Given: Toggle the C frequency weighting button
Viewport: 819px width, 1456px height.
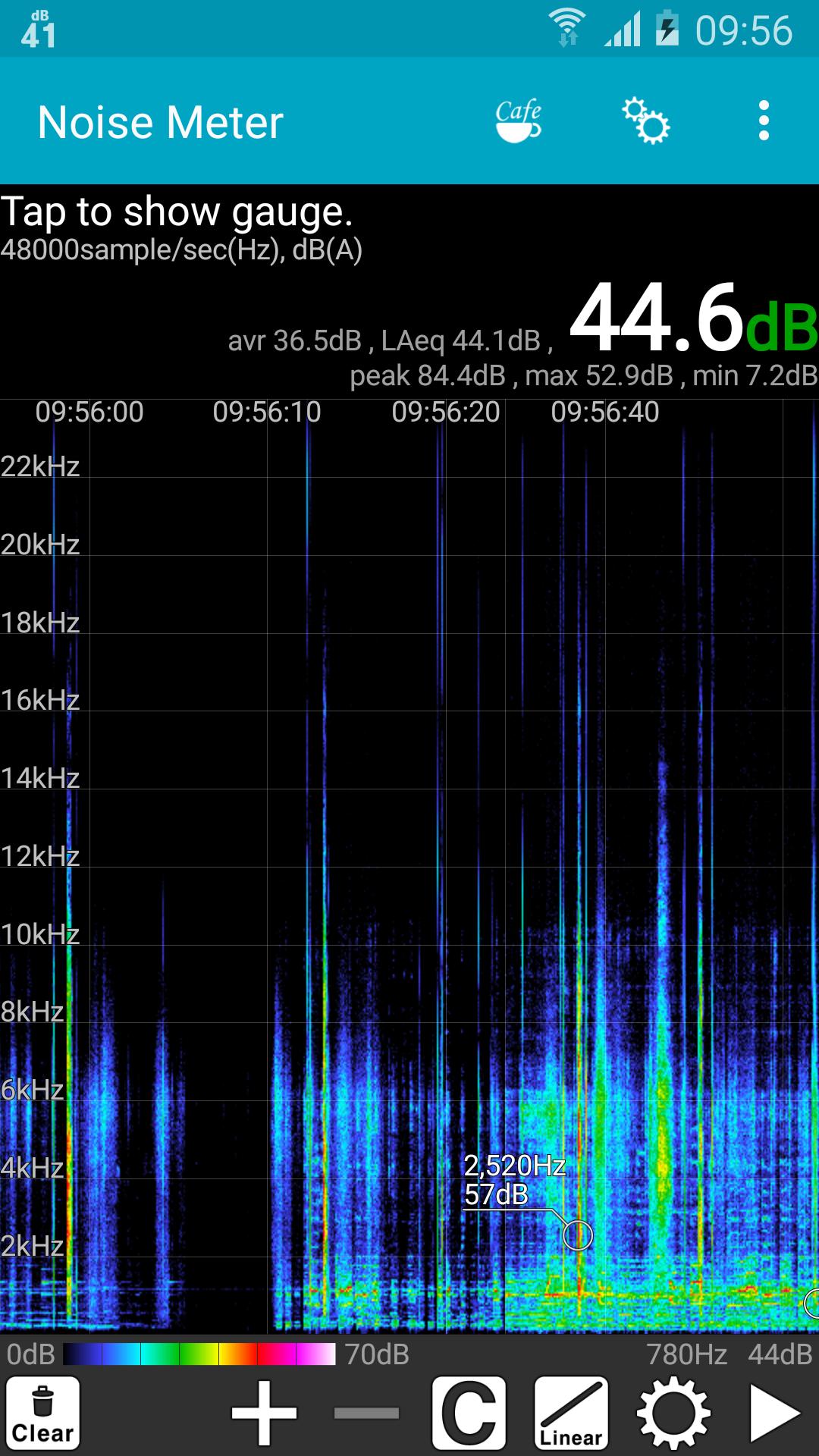Looking at the screenshot, I should coord(469,1413).
